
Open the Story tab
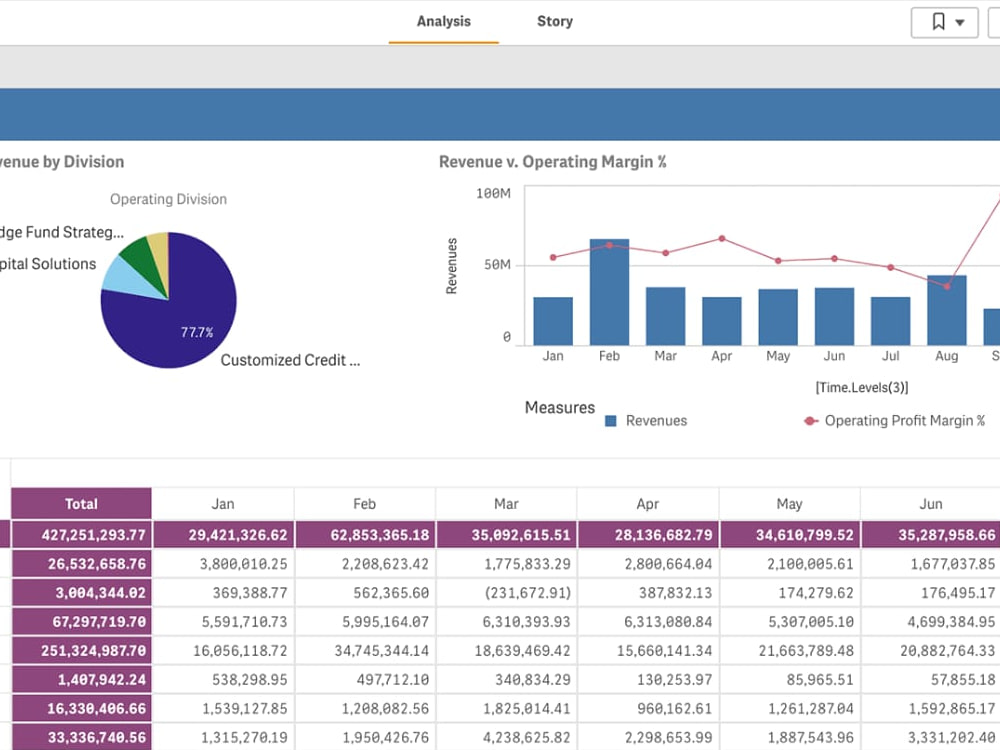[x=555, y=22]
